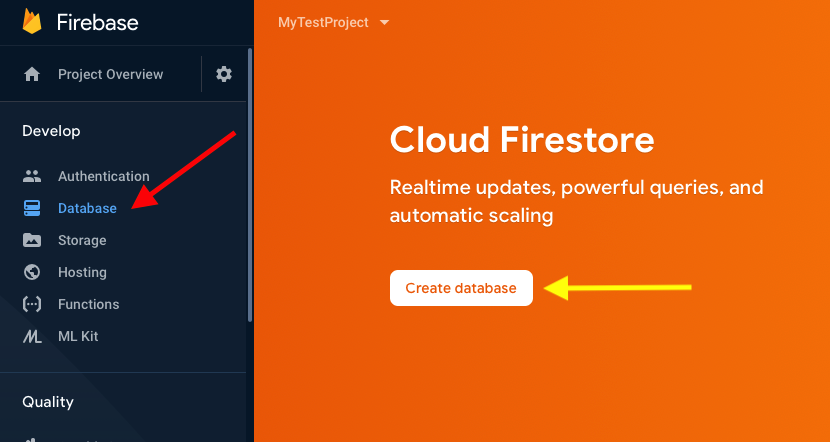Image resolution: width=830 pixels, height=442 pixels.
Task: Navigate to Storage
Action: pos(82,240)
